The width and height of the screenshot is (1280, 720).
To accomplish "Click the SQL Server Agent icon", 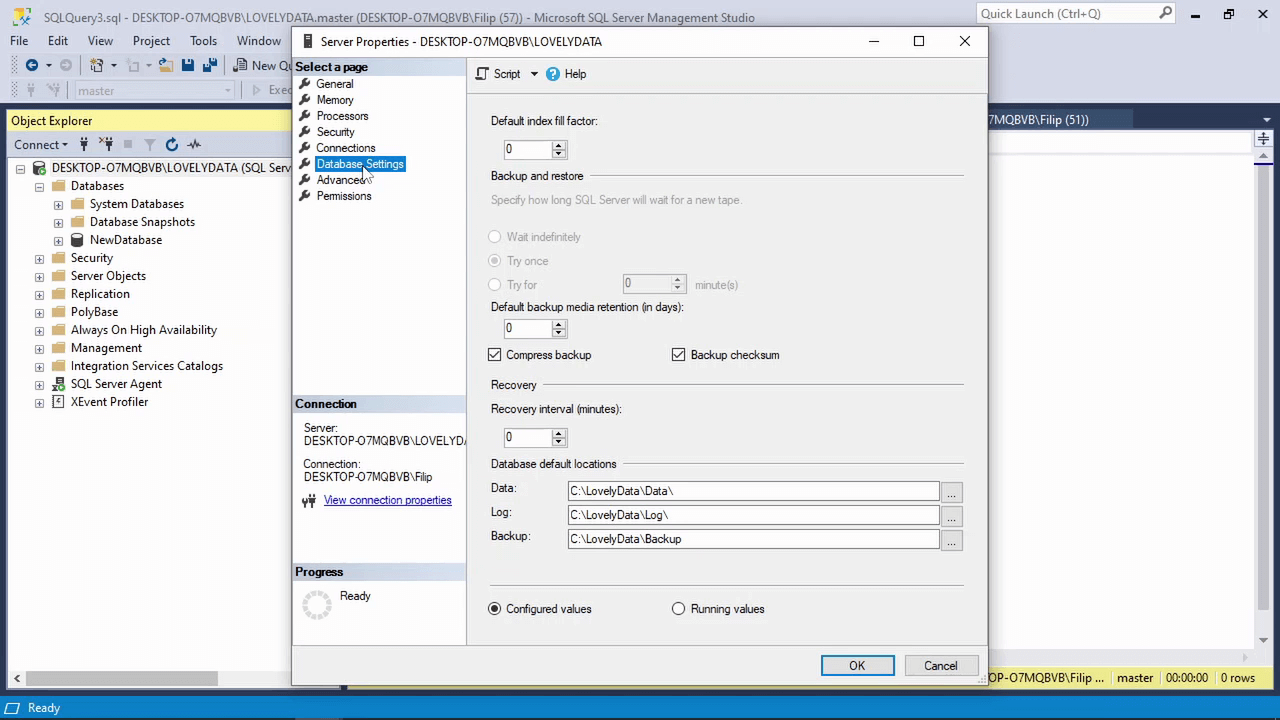I will [x=58, y=384].
